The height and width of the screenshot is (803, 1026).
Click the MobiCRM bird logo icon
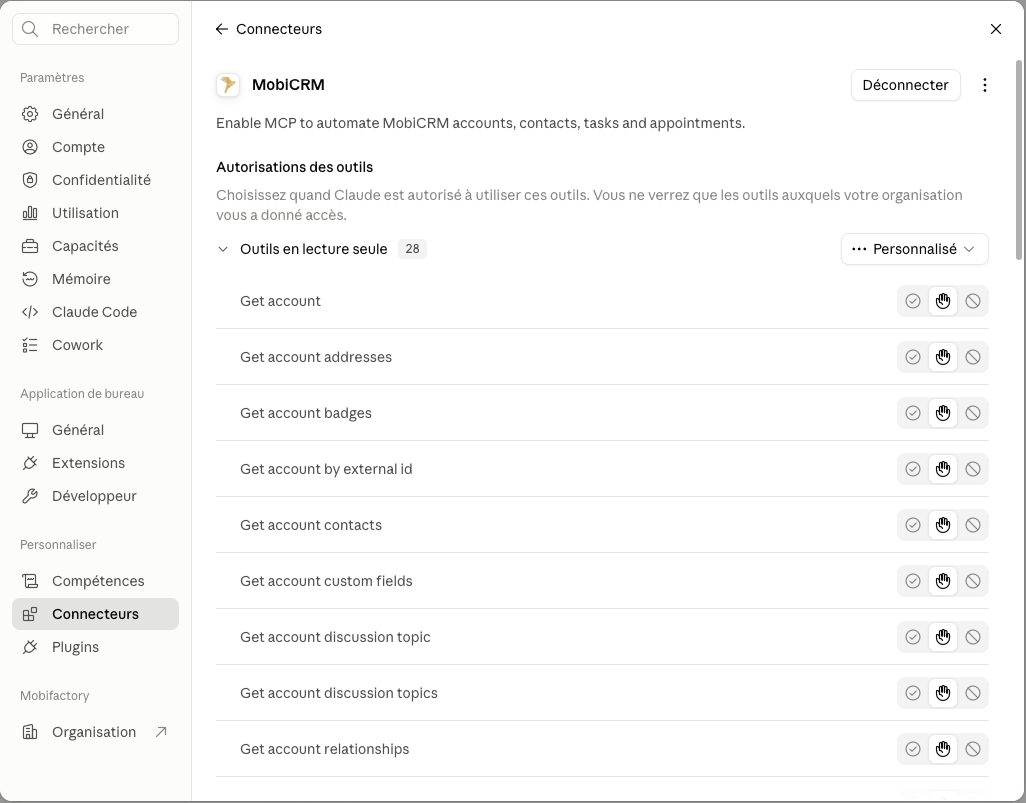tap(228, 85)
